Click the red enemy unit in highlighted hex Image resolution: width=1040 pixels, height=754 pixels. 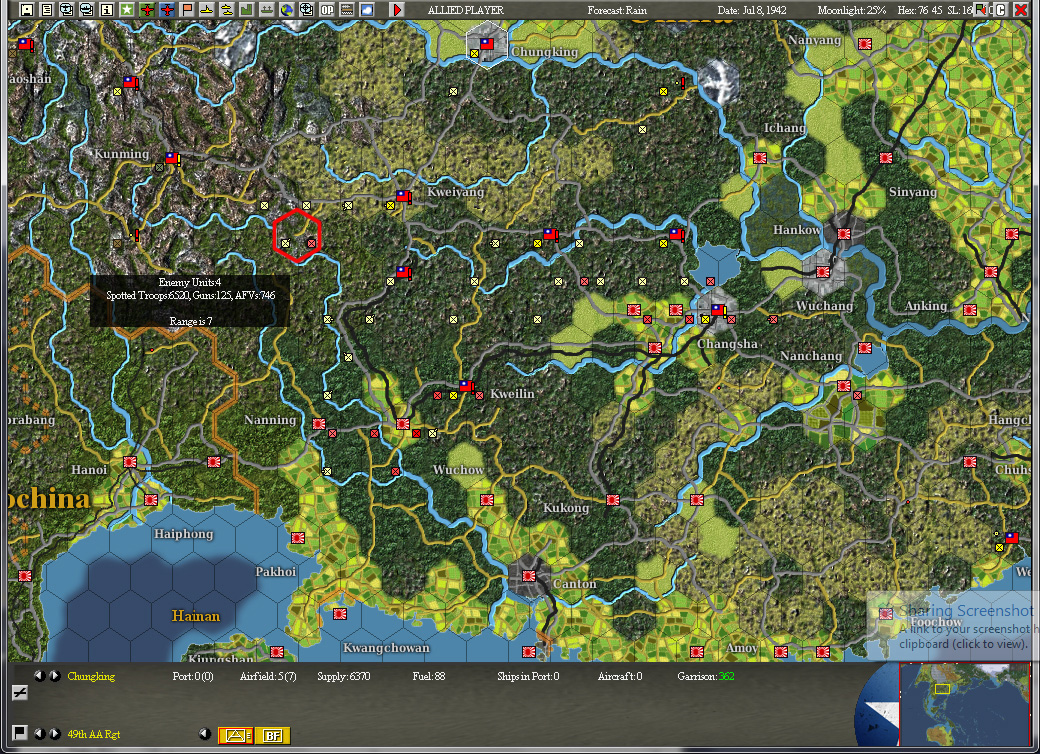pyautogui.click(x=311, y=243)
